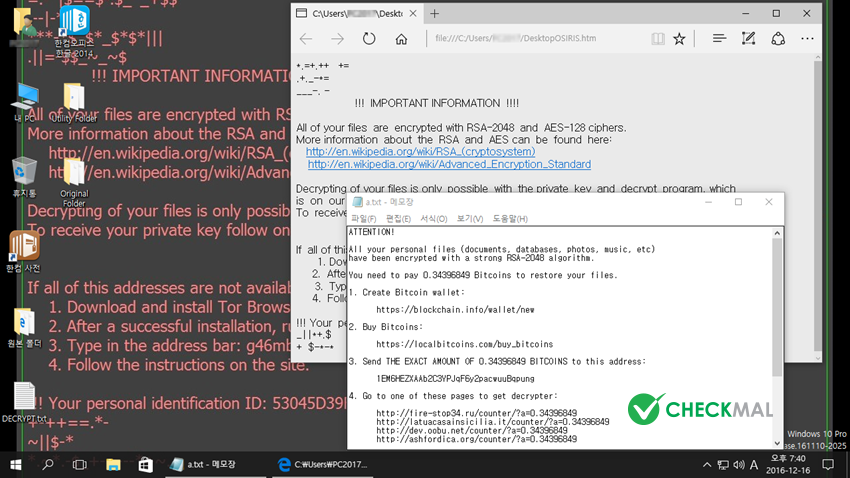Click the Edge Refresh button
850x478 pixels.
point(369,39)
